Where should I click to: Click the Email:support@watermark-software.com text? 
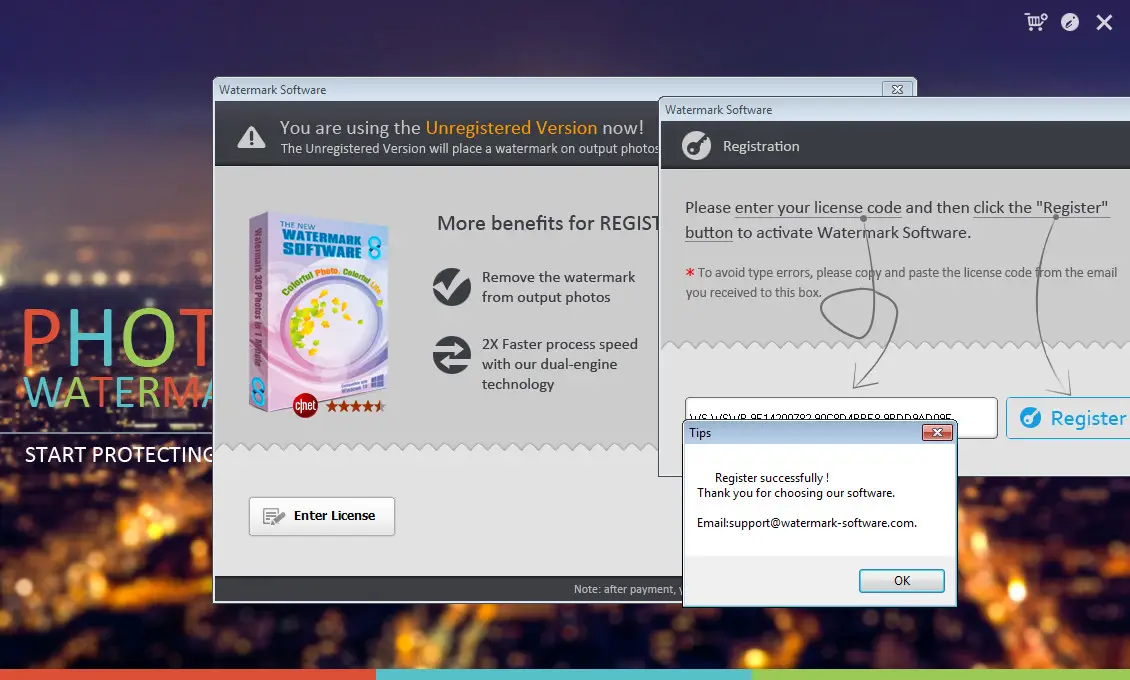tap(806, 523)
